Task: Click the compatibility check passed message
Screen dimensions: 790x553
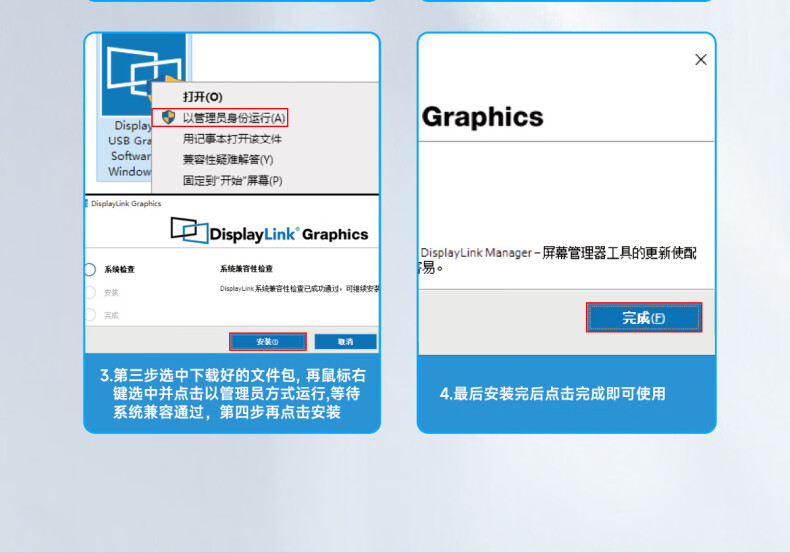Action: (x=299, y=289)
